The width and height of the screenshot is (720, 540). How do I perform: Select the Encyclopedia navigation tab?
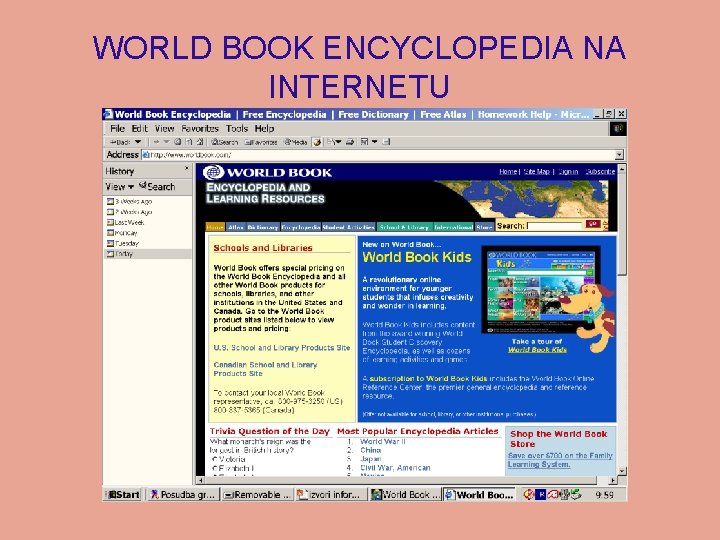(x=301, y=227)
